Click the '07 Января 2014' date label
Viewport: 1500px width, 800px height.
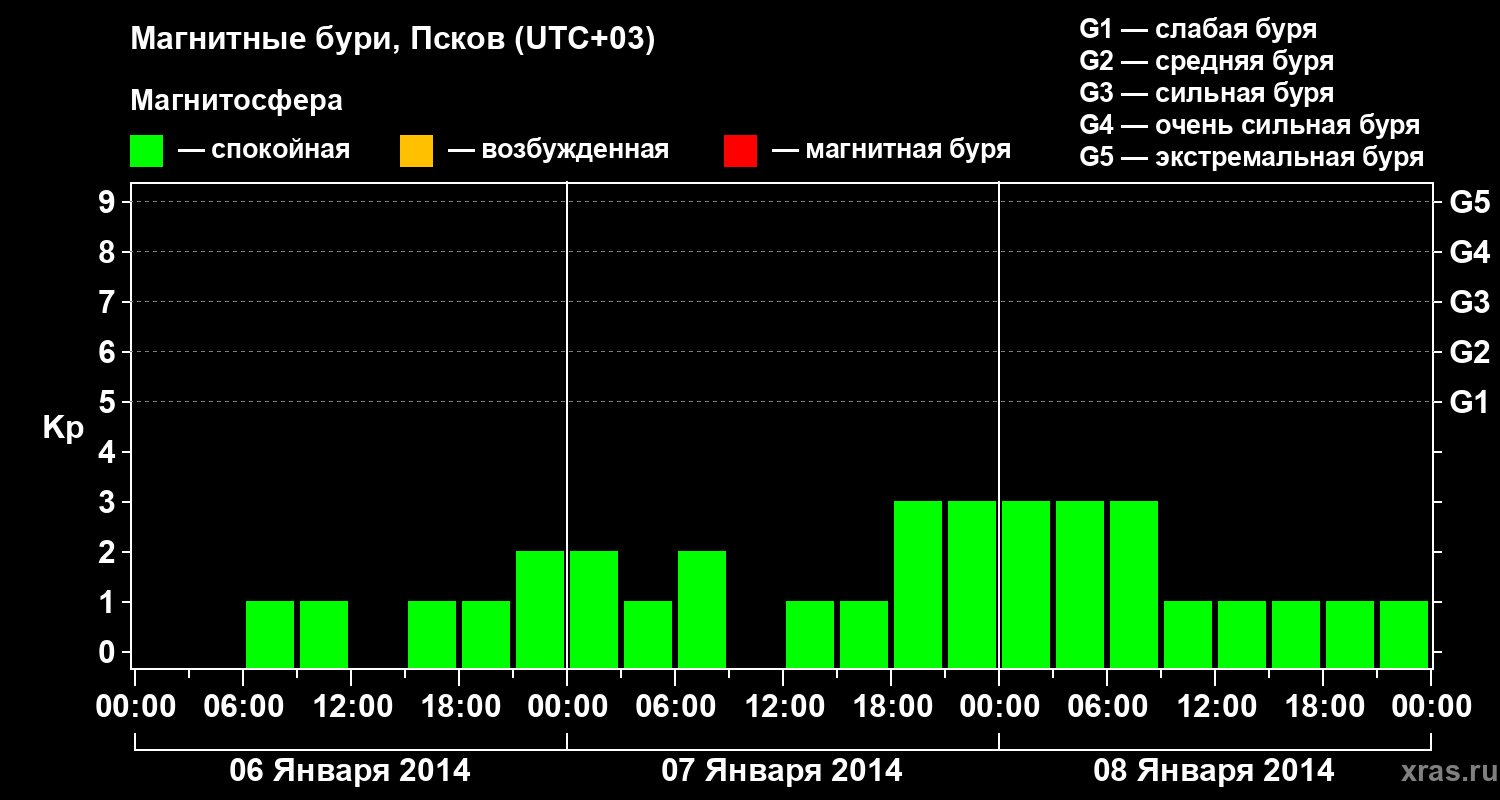coord(782,771)
